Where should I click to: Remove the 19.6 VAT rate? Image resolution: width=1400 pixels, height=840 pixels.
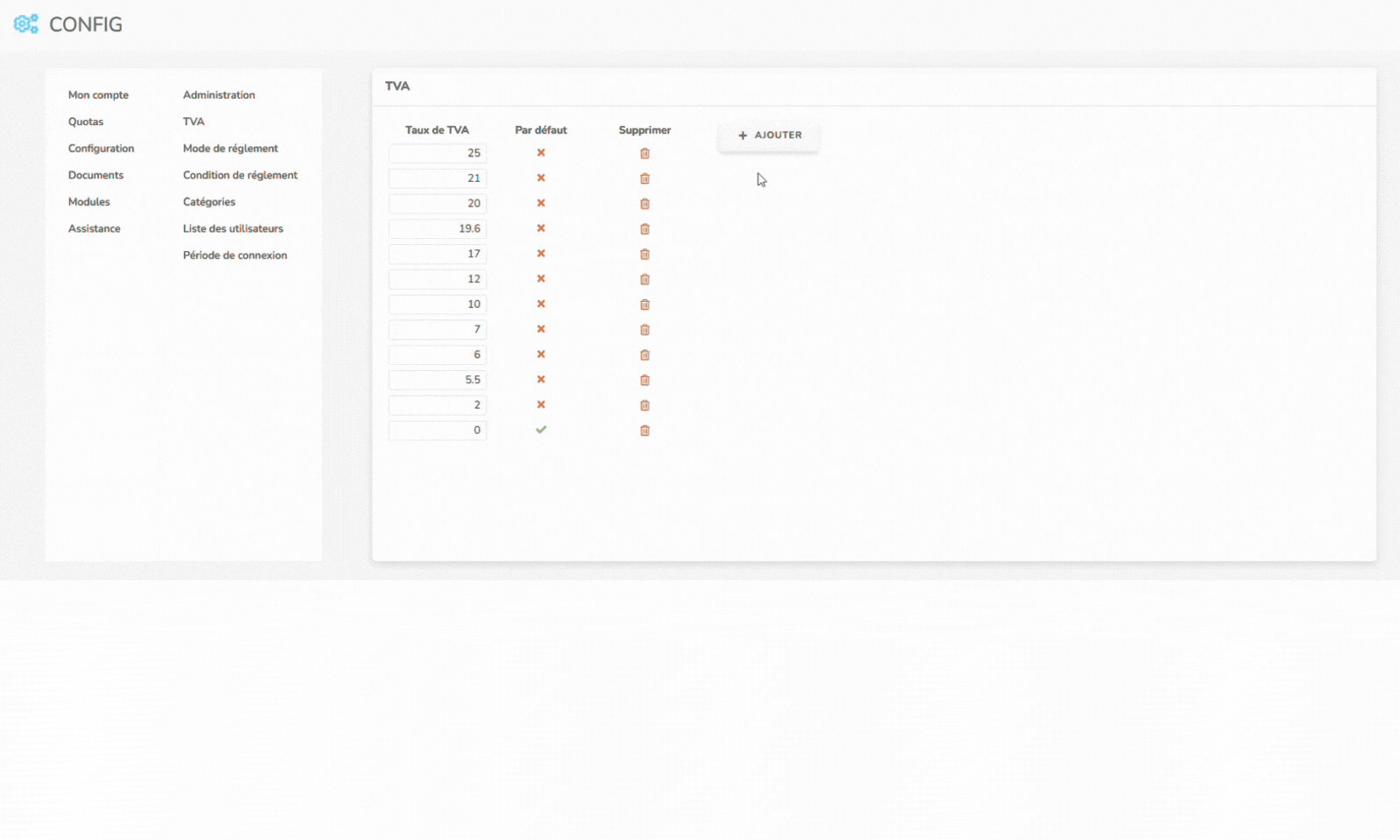pos(645,229)
